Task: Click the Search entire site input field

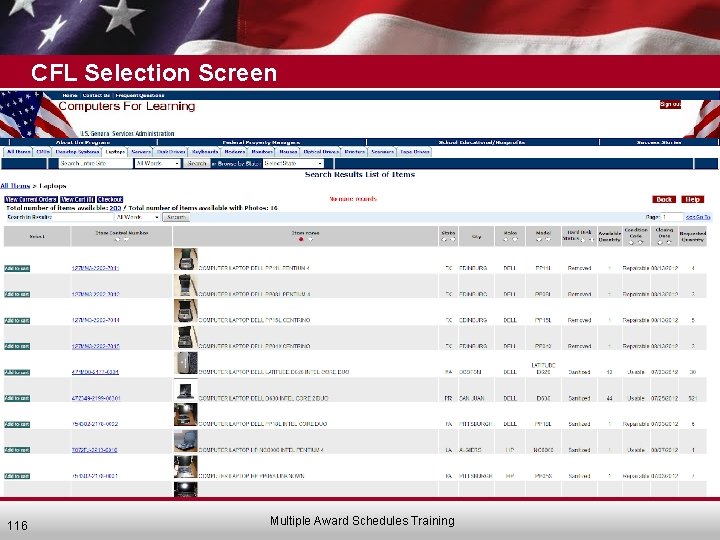Action: (96, 163)
